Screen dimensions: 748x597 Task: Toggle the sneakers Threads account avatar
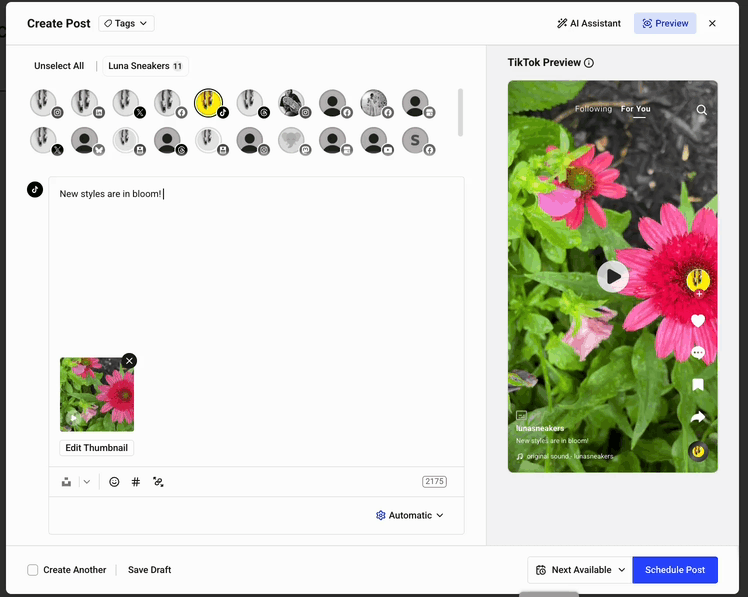(x=252, y=103)
